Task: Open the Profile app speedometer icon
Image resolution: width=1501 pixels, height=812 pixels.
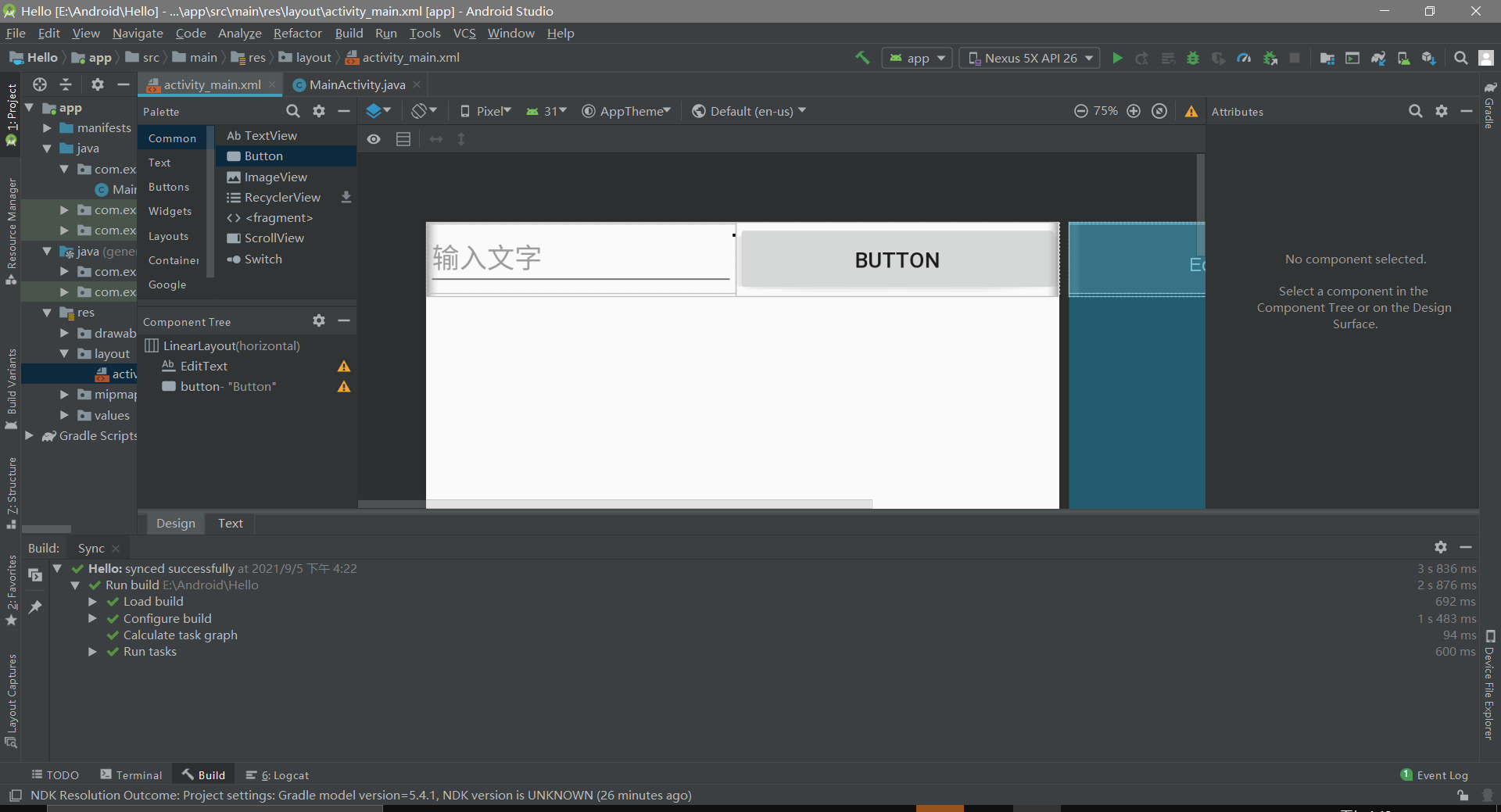Action: [x=1244, y=58]
